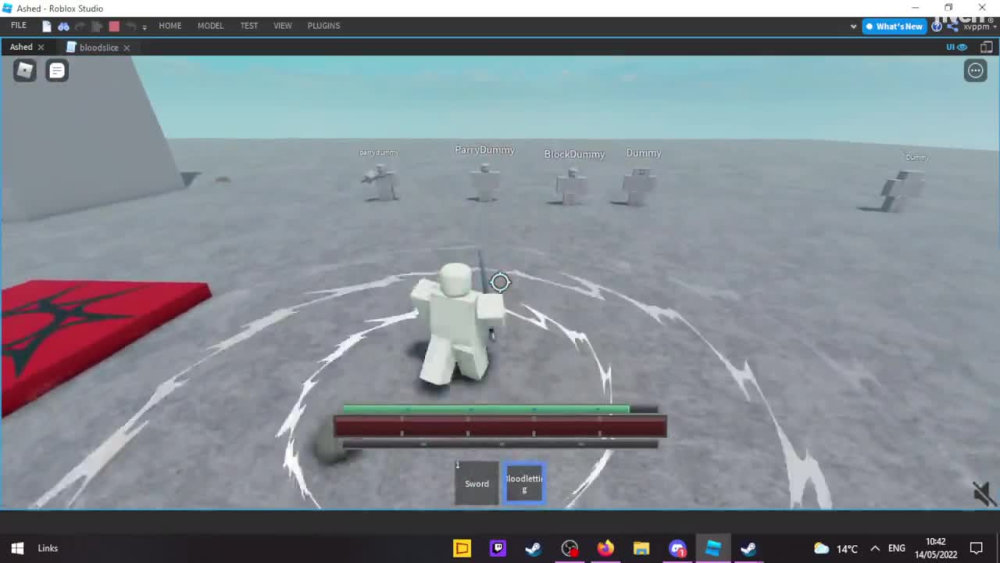
Task: Open the three-dots more menu in viewport
Action: pos(975,71)
